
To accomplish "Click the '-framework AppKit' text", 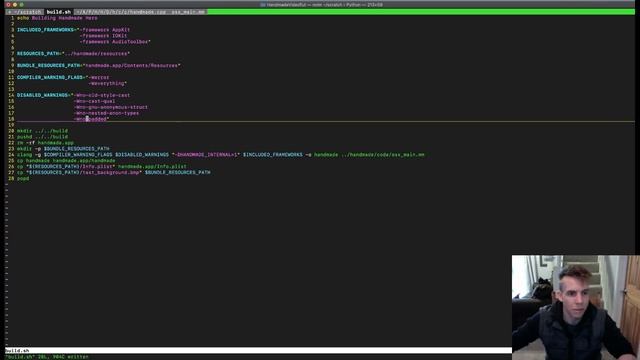I will tap(105, 30).
